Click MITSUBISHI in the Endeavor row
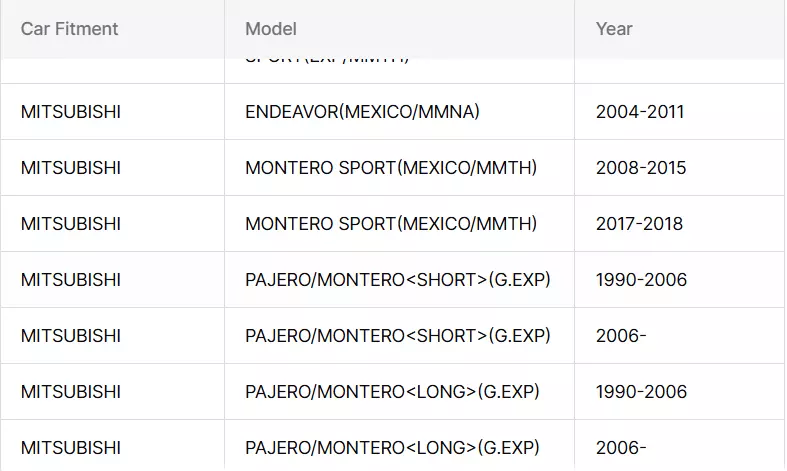 [x=71, y=111]
